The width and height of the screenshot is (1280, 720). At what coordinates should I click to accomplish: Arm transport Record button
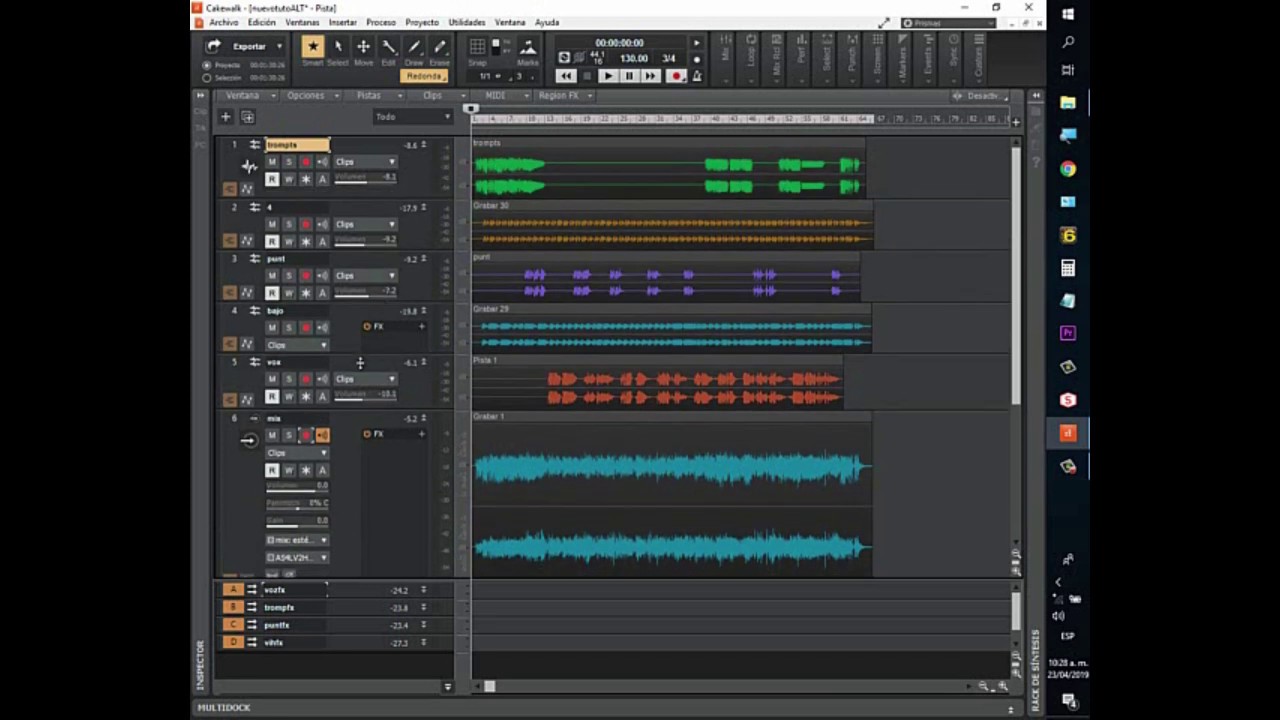676,76
